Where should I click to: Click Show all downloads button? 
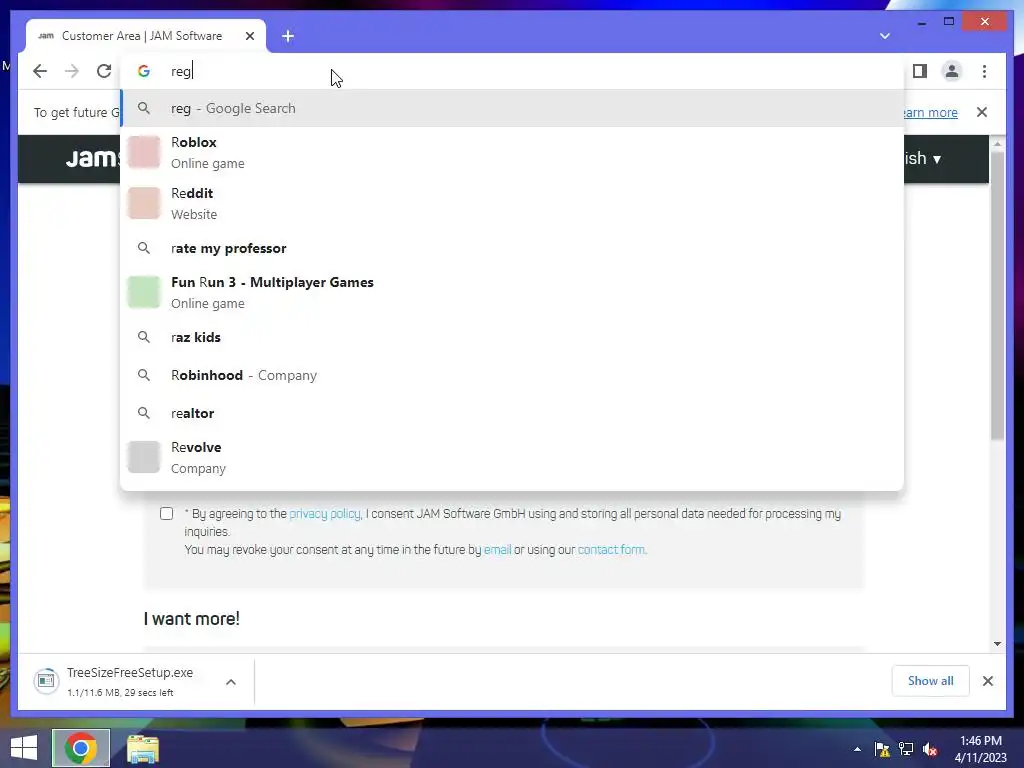[930, 681]
